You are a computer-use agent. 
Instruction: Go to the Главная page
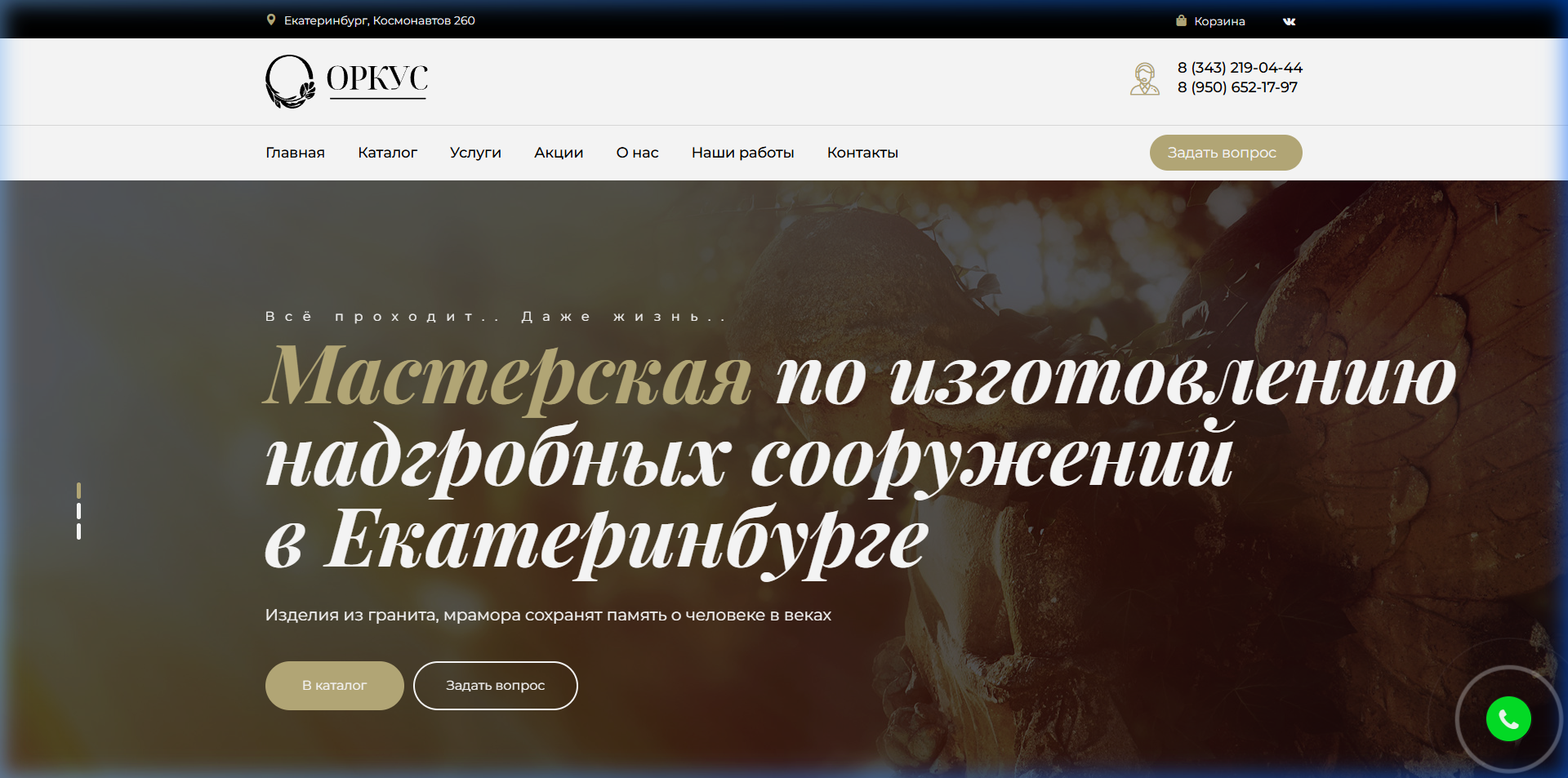tap(295, 153)
